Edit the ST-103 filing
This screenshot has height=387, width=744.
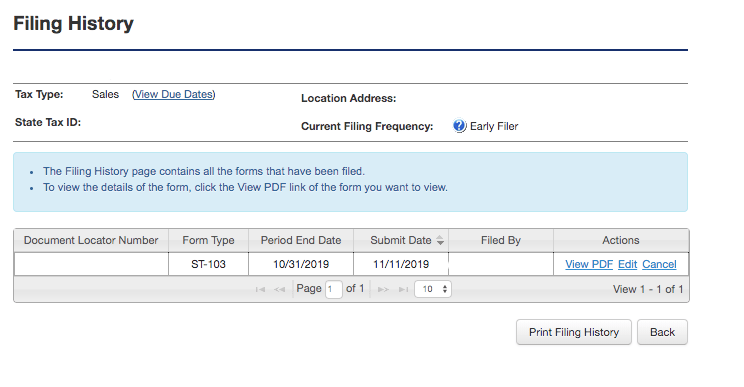click(627, 264)
